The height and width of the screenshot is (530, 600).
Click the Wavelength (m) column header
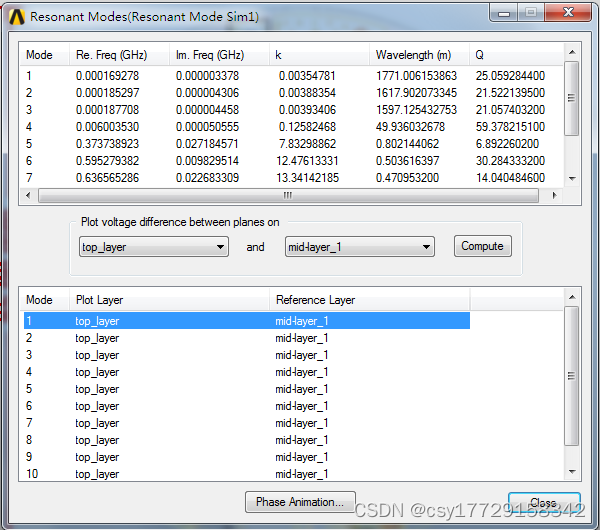[x=419, y=55]
